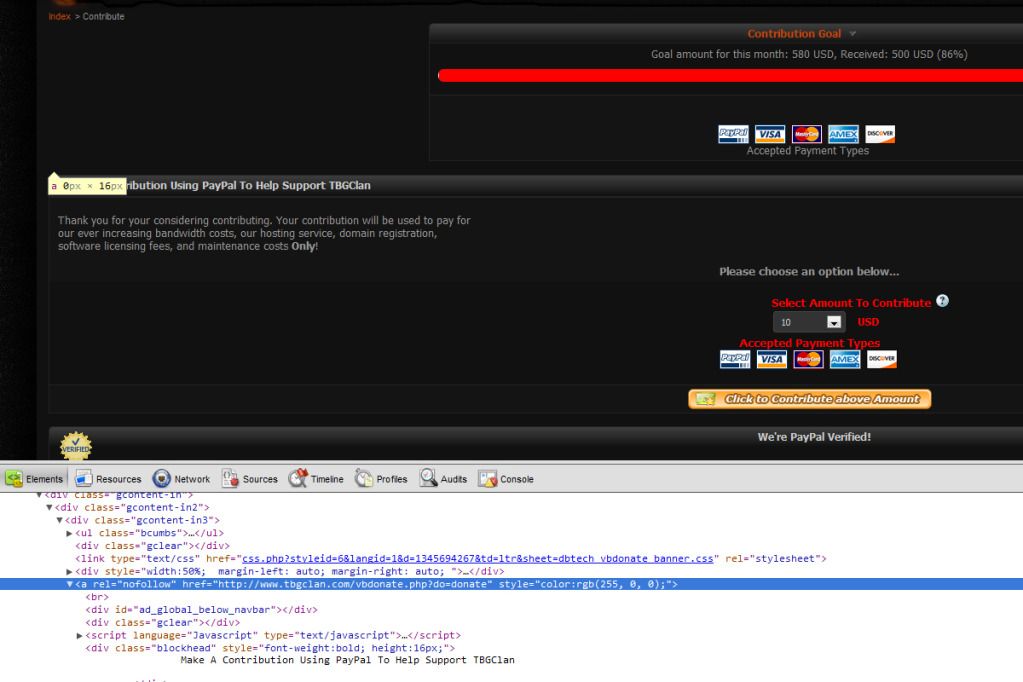
Task: Open the css.php stylesheet href link
Action: click(x=478, y=559)
